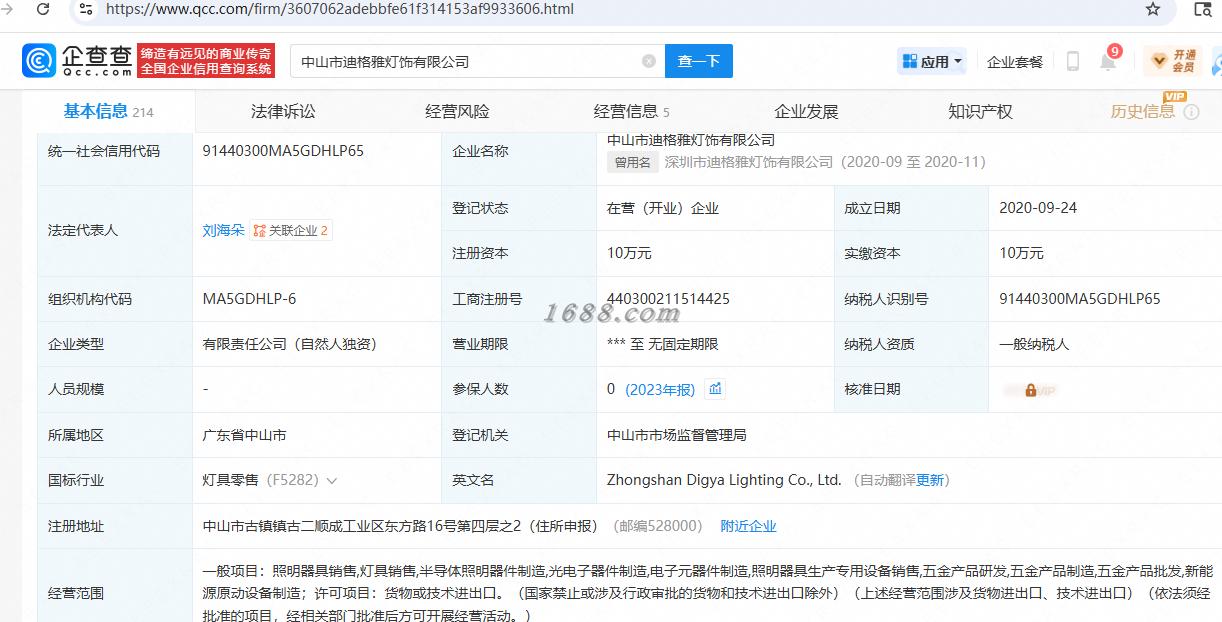Image resolution: width=1222 pixels, height=622 pixels.
Task: Open notifications bell with 9 badge
Action: tap(1109, 60)
